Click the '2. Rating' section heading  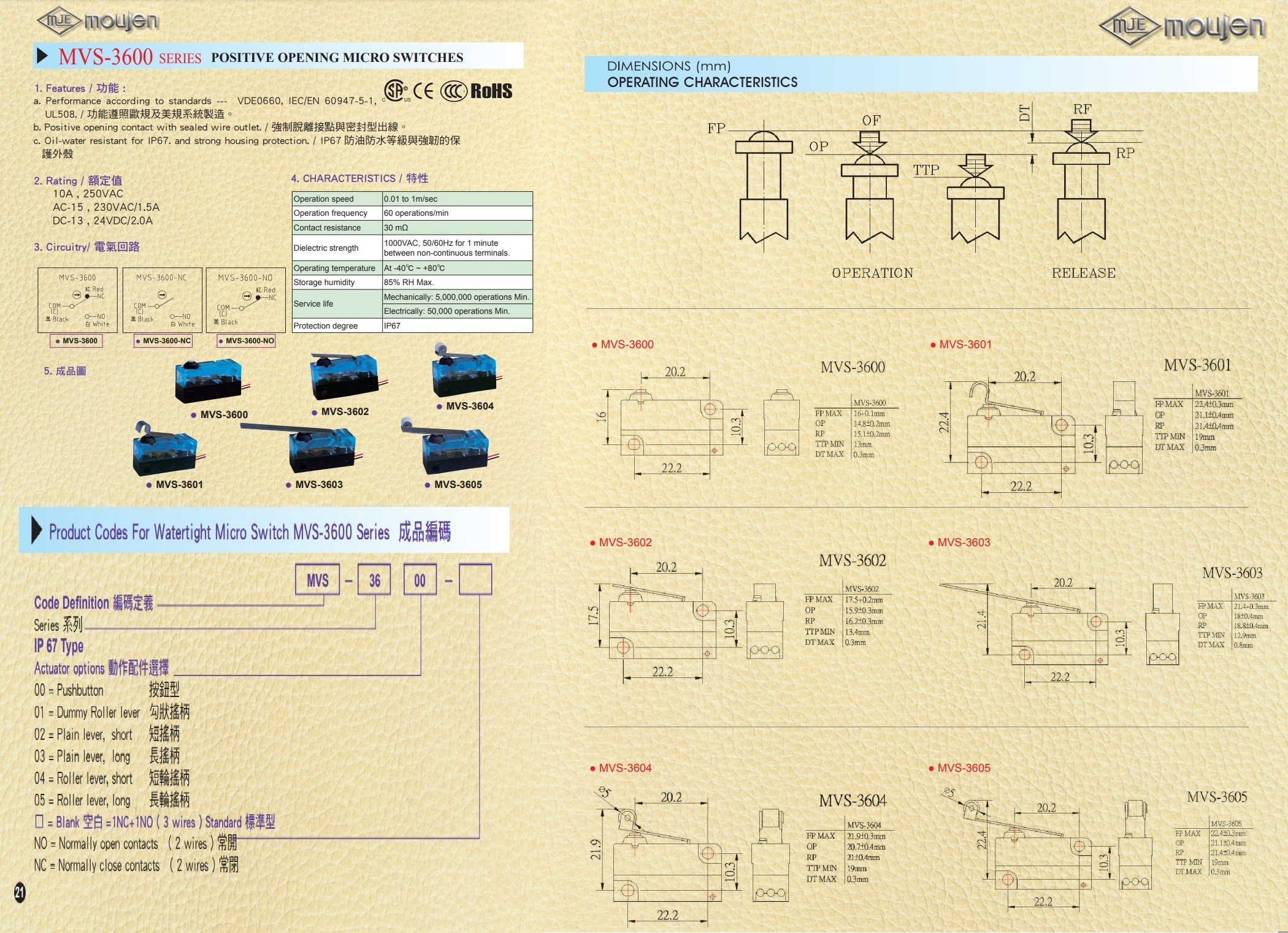pos(78,180)
